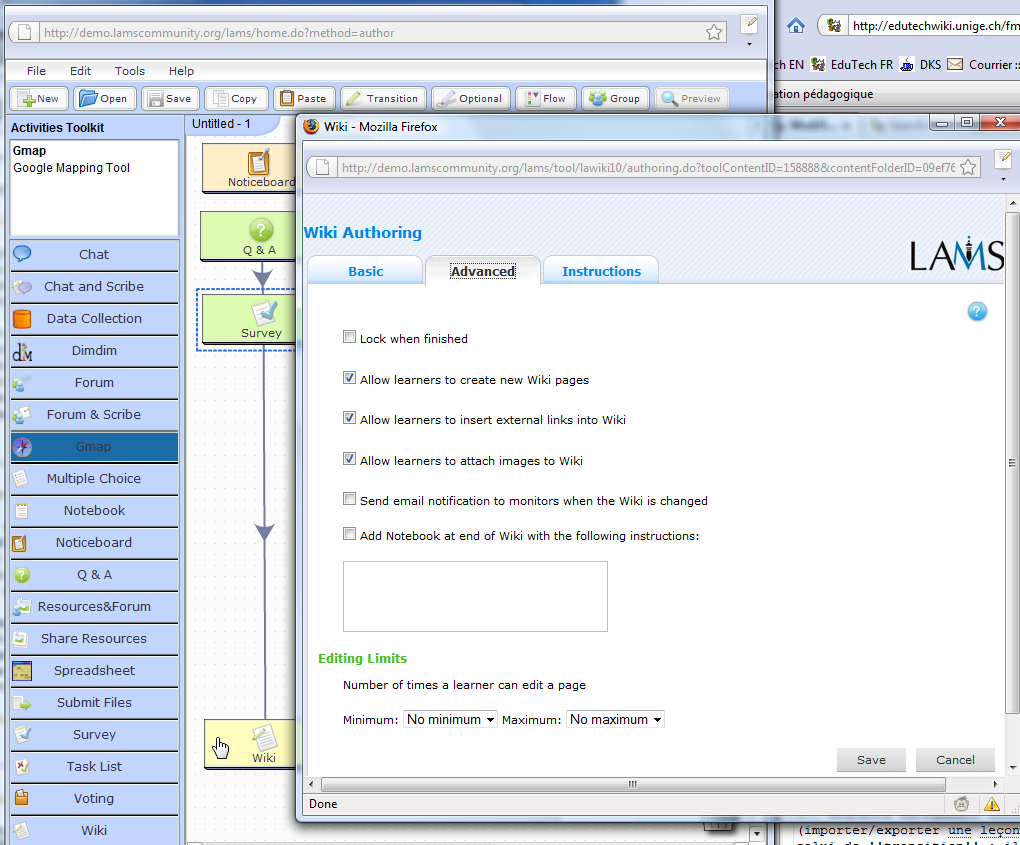
Task: Bookmark the LAMS home page with star
Action: point(714,33)
